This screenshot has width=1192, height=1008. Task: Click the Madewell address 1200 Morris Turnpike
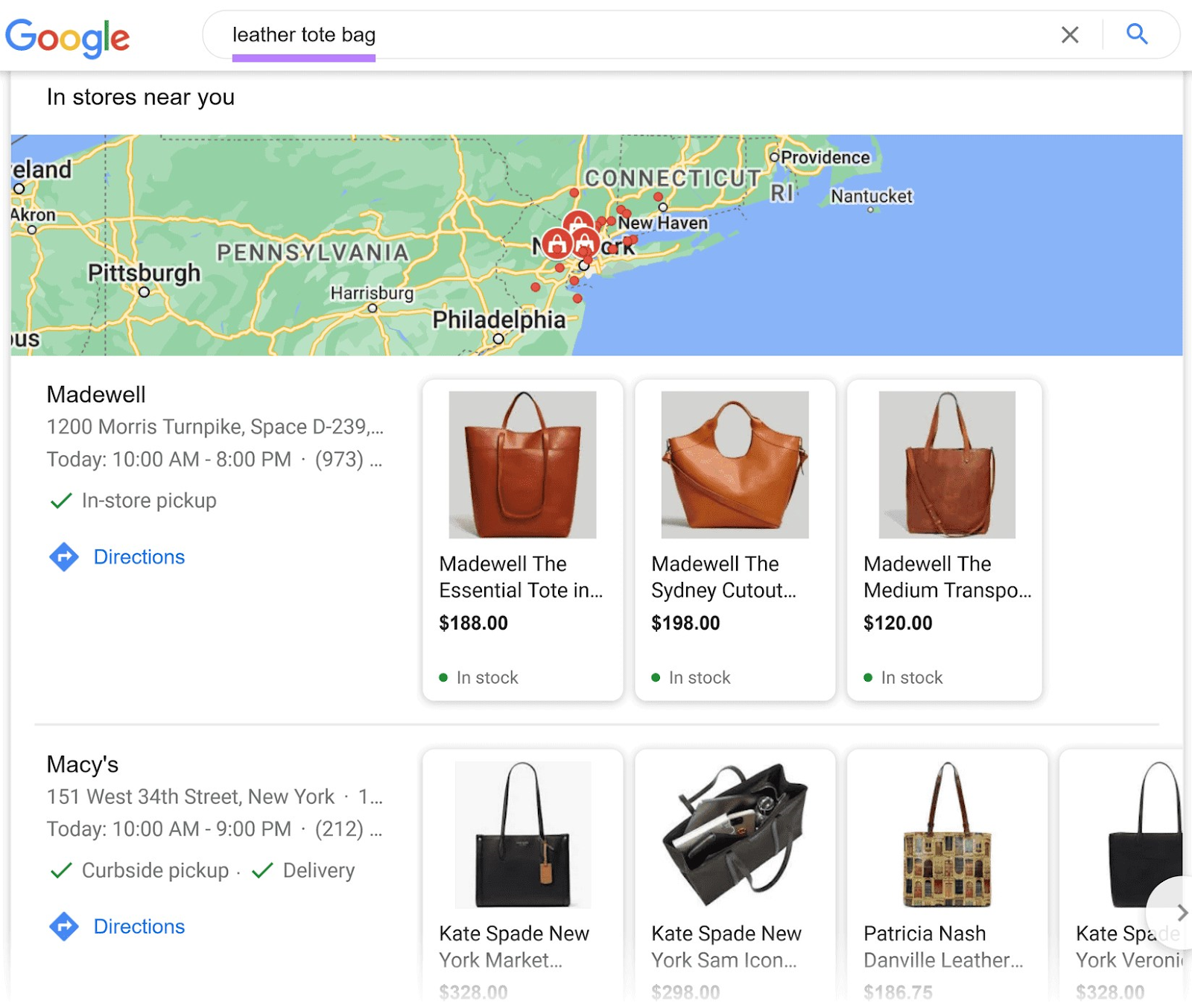tap(215, 427)
